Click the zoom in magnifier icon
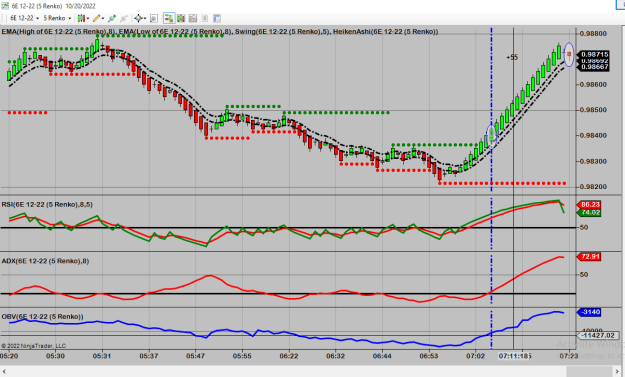Screen dimensions: 625x377 [112, 18]
